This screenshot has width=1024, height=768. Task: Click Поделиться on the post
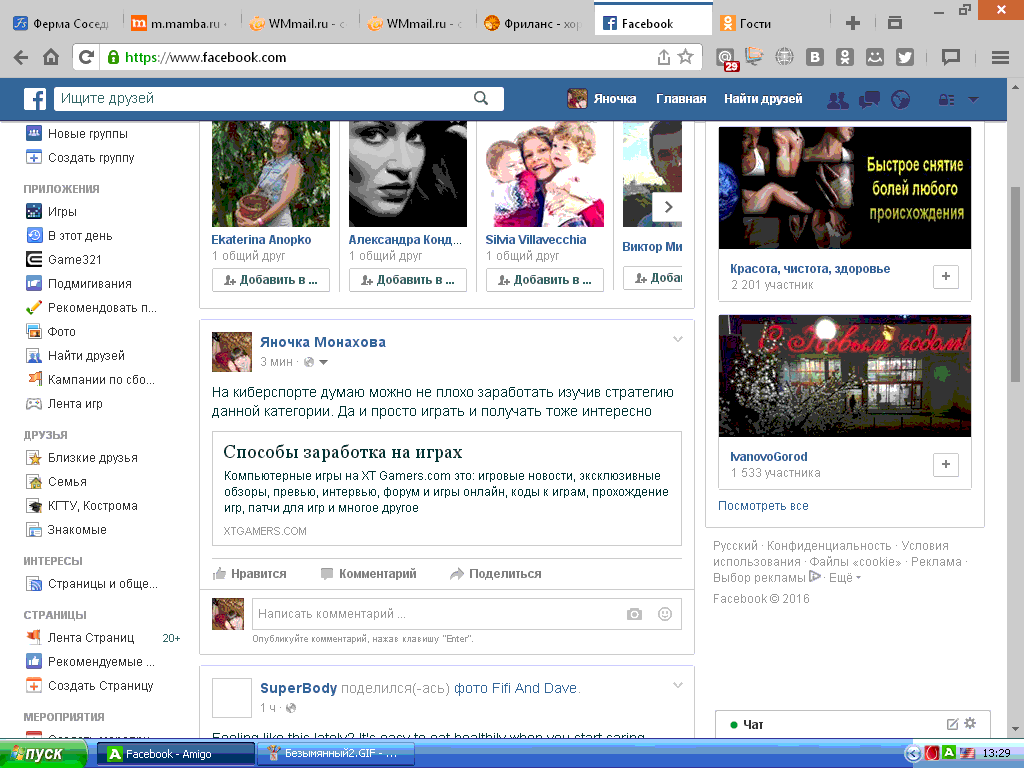tap(496, 574)
